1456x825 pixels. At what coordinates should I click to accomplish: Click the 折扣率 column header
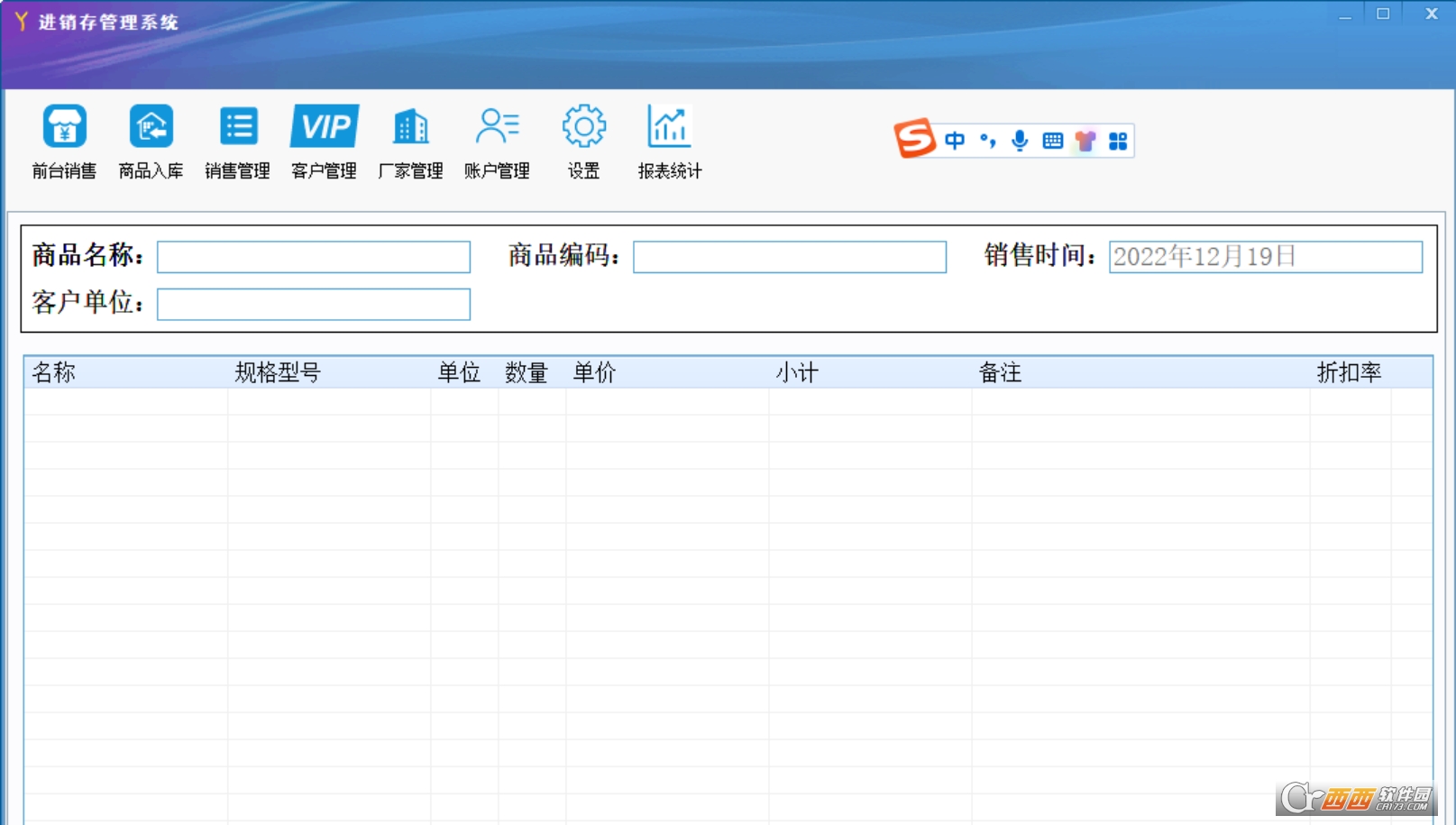click(x=1350, y=372)
